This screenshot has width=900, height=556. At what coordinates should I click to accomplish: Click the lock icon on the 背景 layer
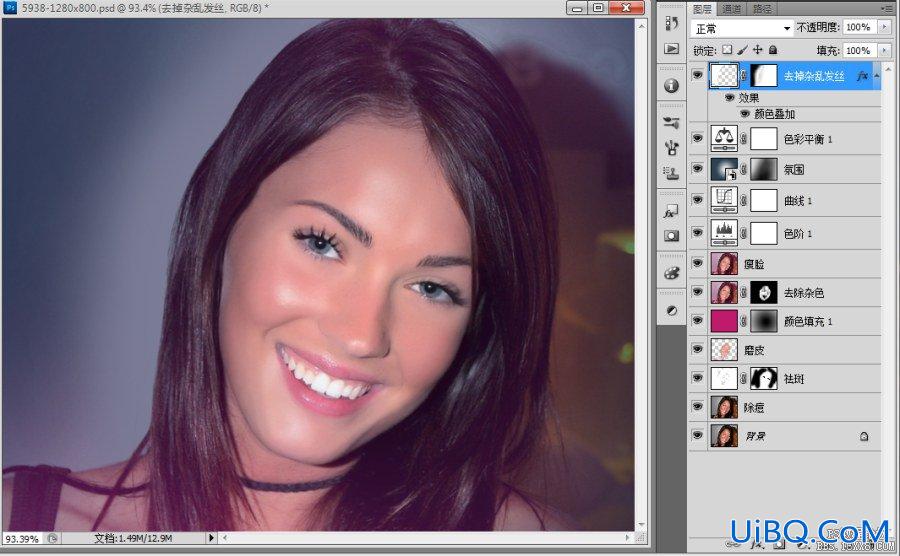pyautogui.click(x=864, y=437)
